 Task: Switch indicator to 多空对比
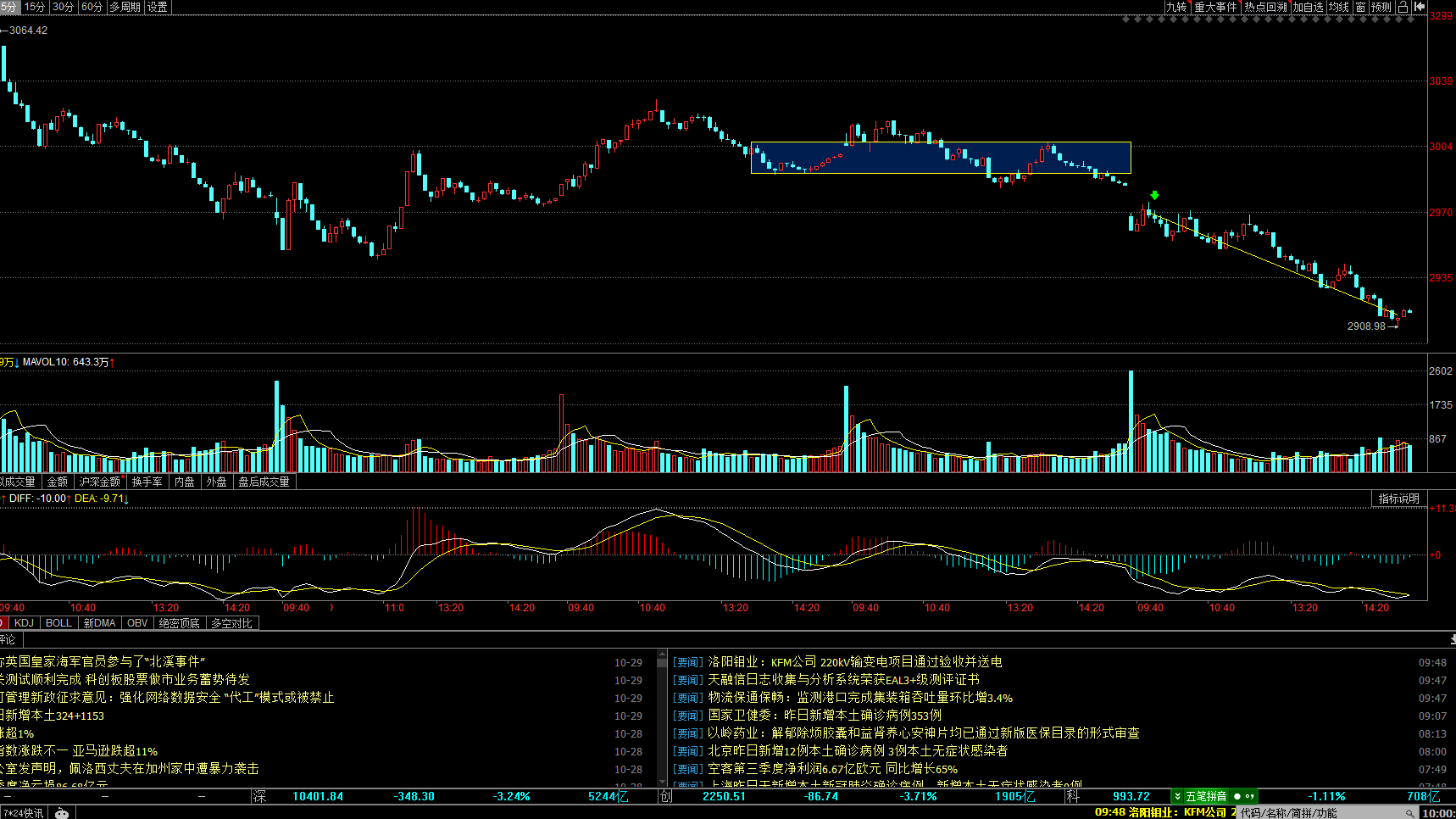[x=231, y=623]
